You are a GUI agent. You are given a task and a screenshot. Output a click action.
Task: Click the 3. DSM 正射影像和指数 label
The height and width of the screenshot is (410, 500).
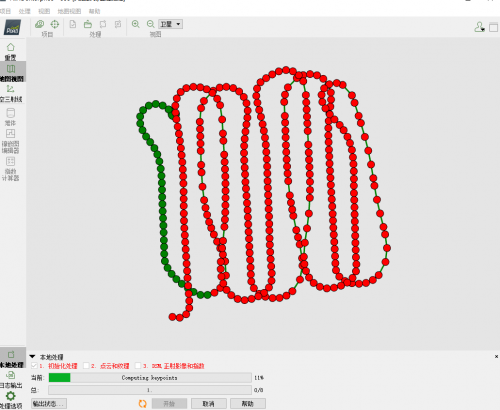pos(174,366)
